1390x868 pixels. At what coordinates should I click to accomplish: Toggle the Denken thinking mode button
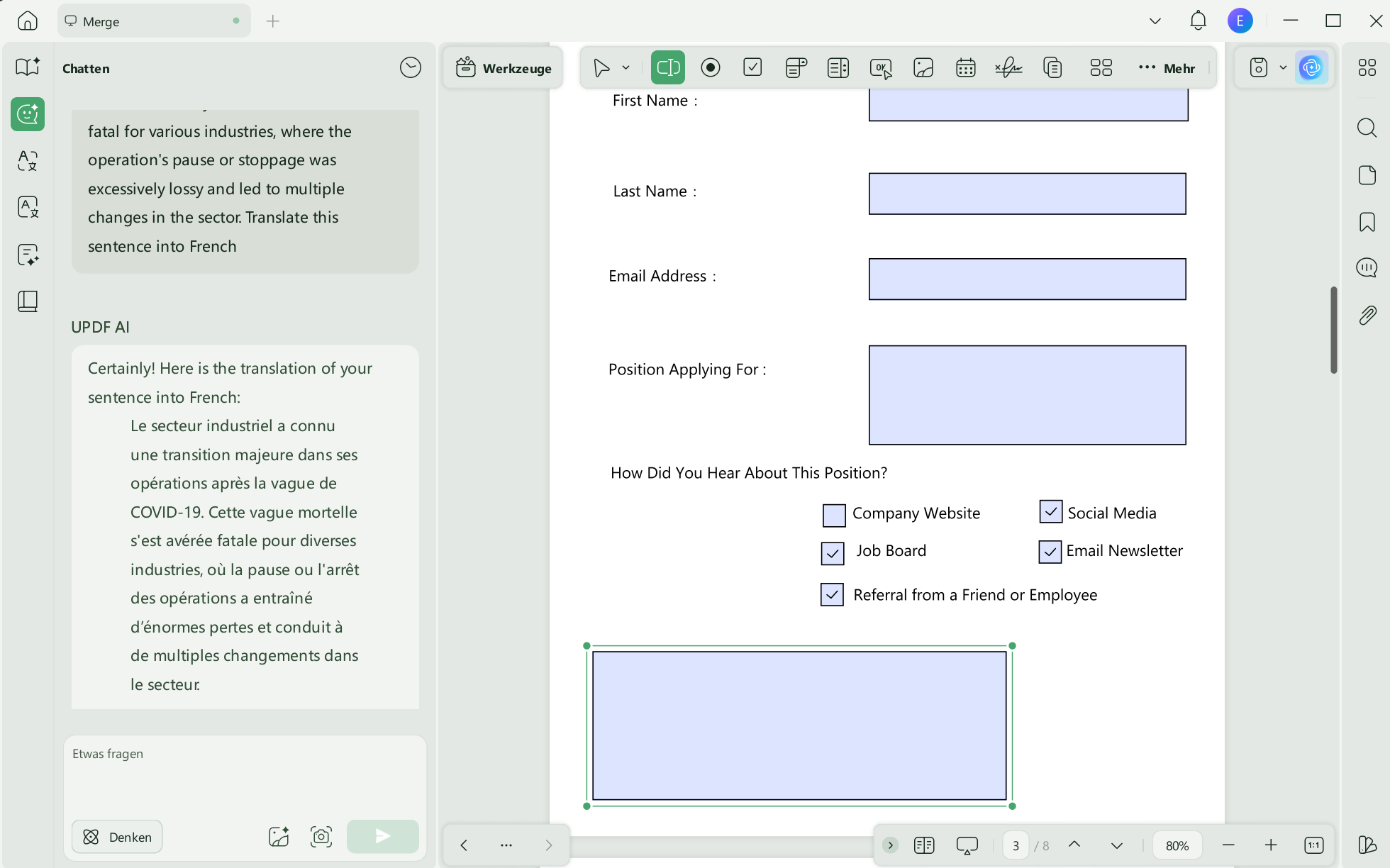pos(117,837)
